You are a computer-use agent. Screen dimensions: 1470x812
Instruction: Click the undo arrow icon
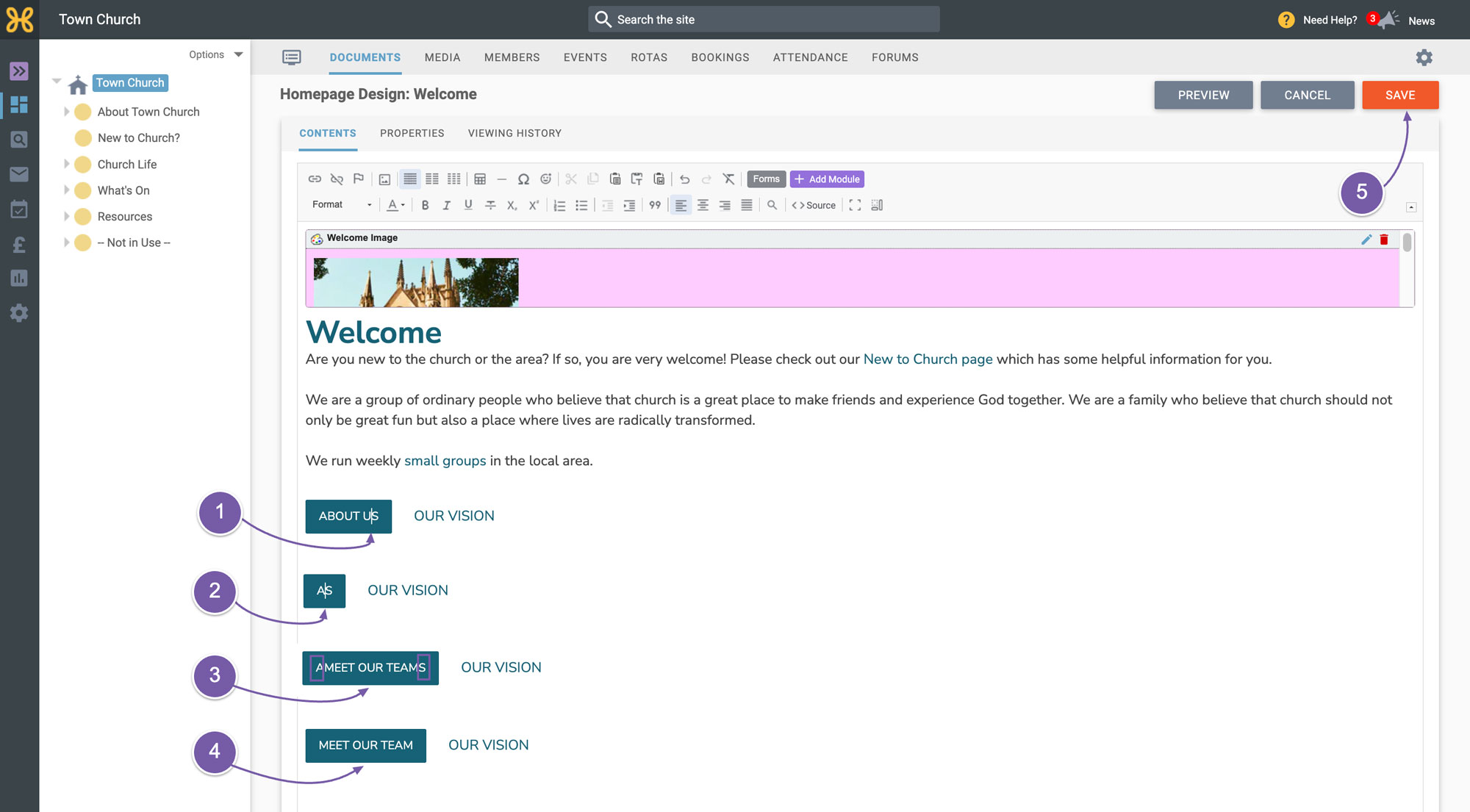point(684,179)
